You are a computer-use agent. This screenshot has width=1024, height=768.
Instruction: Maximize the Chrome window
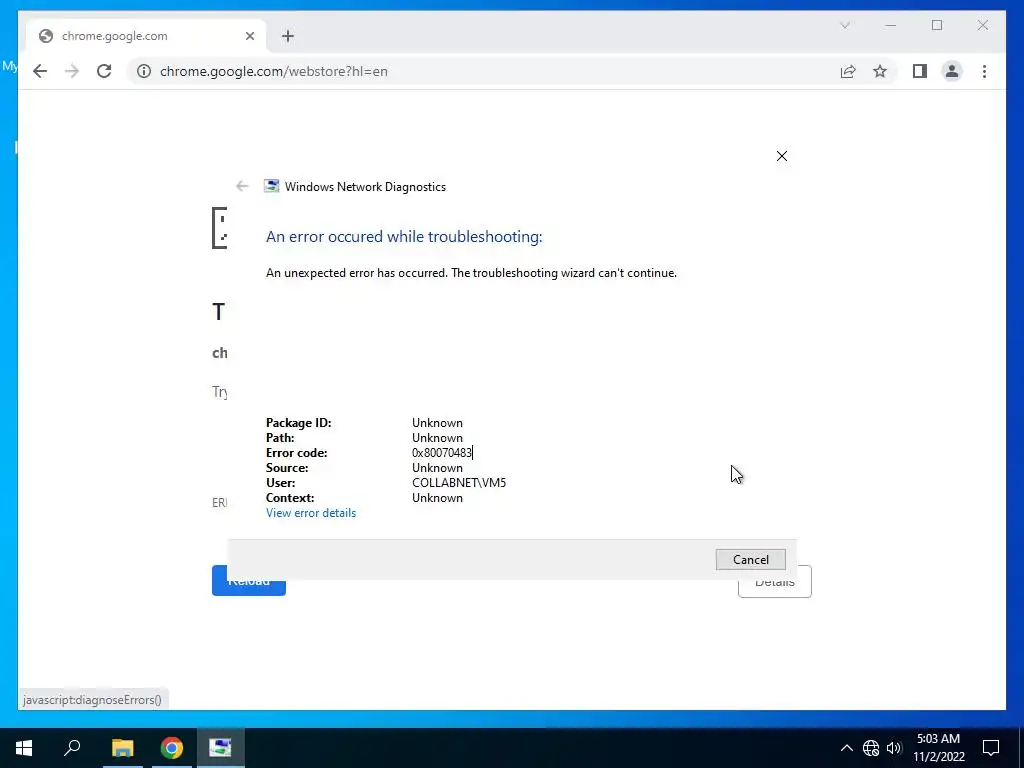point(937,25)
